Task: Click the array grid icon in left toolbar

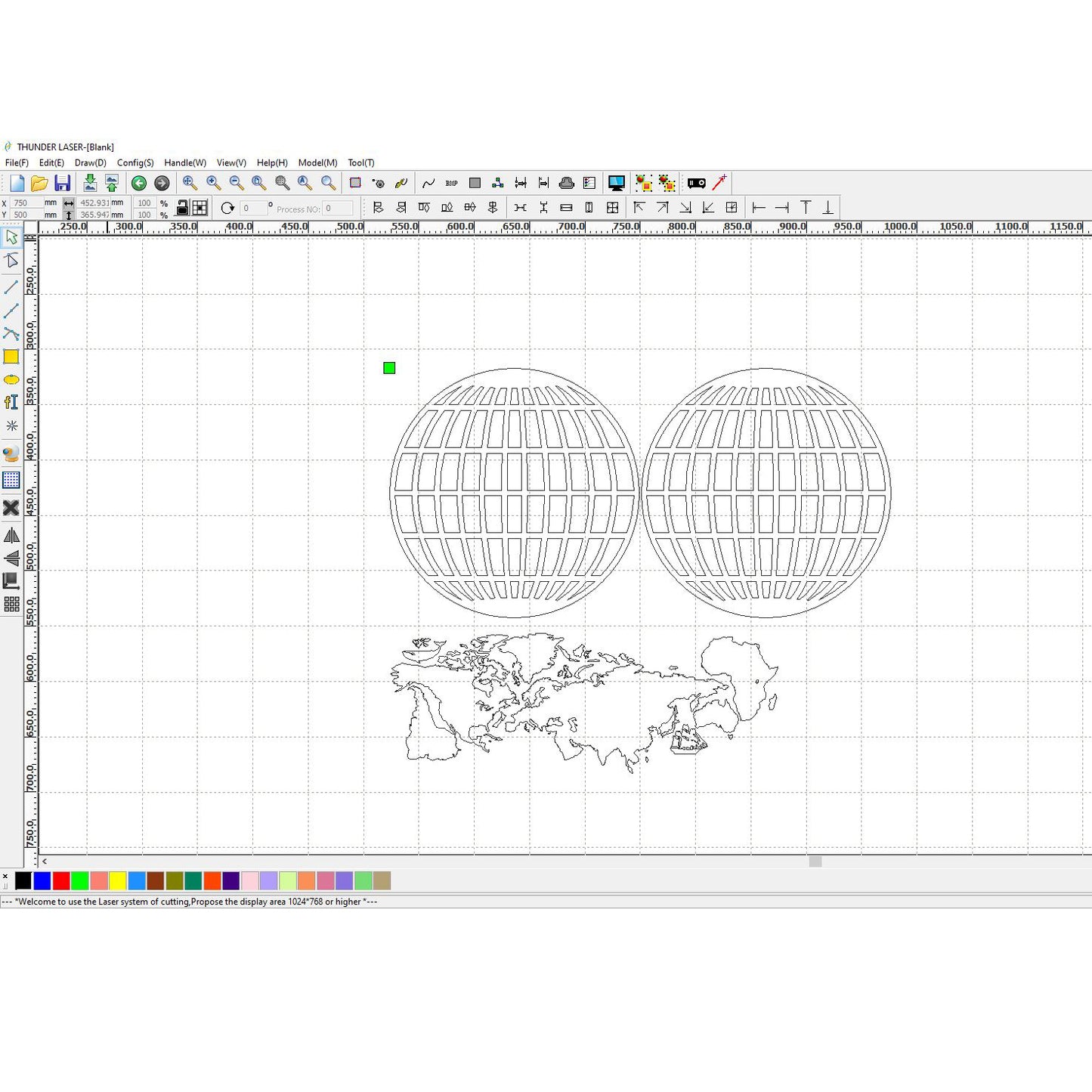Action: coord(11,604)
